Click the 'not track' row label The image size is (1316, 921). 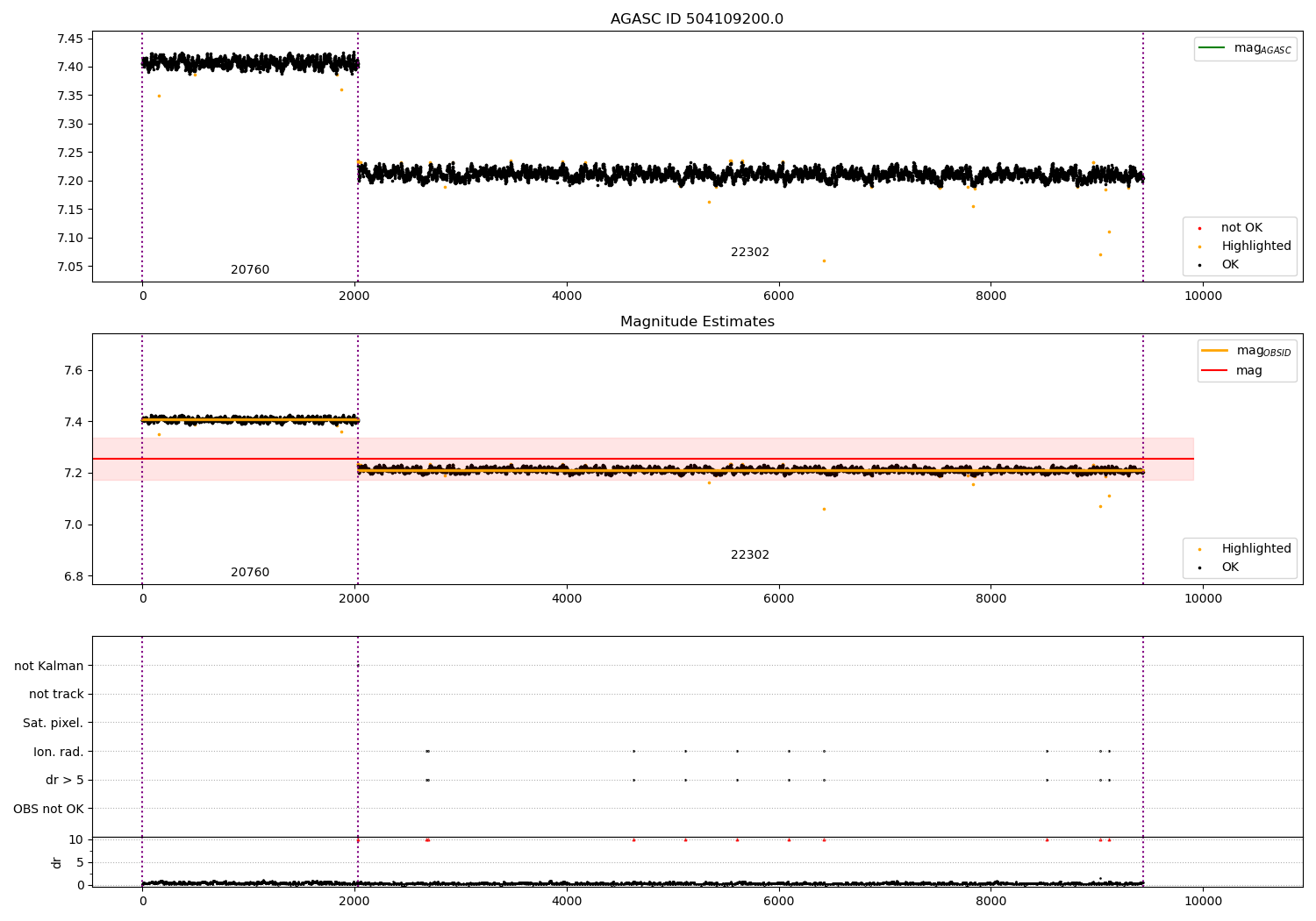[x=56, y=695]
